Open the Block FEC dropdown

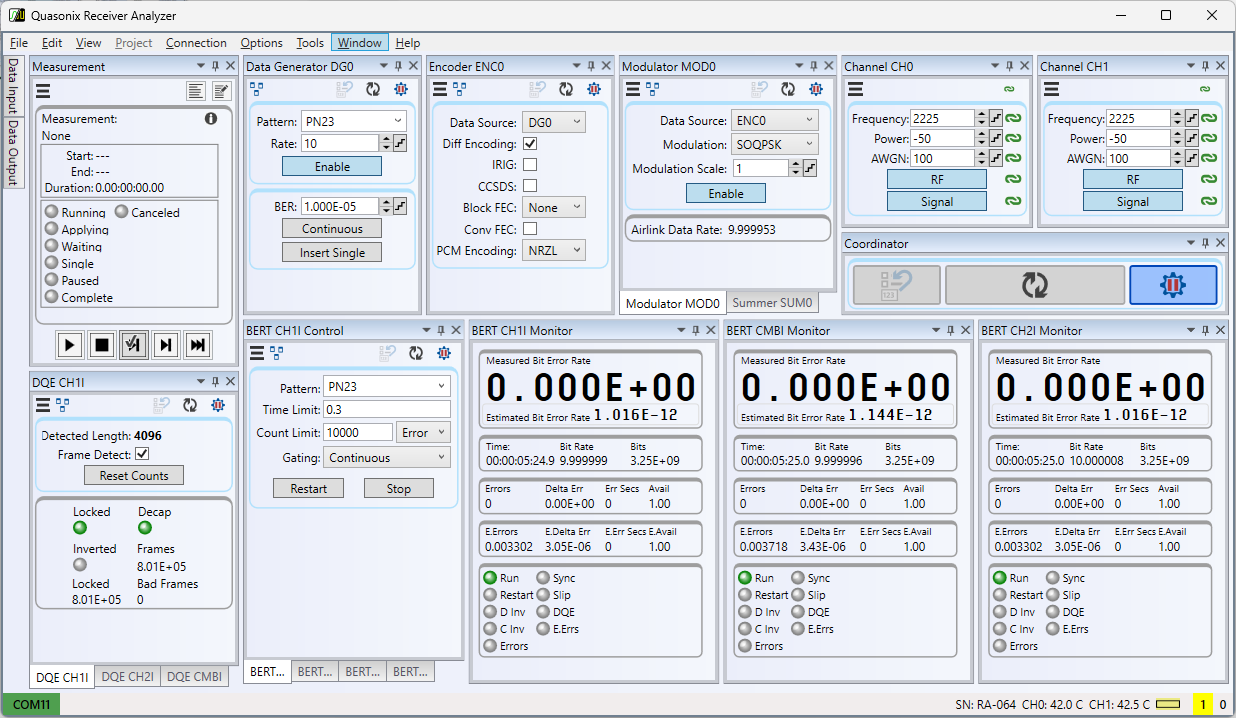[x=554, y=207]
